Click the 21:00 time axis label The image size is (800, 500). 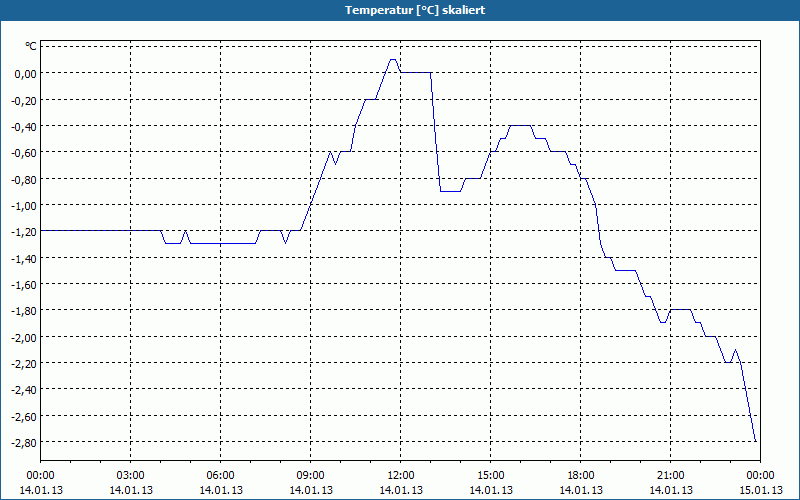(670, 476)
